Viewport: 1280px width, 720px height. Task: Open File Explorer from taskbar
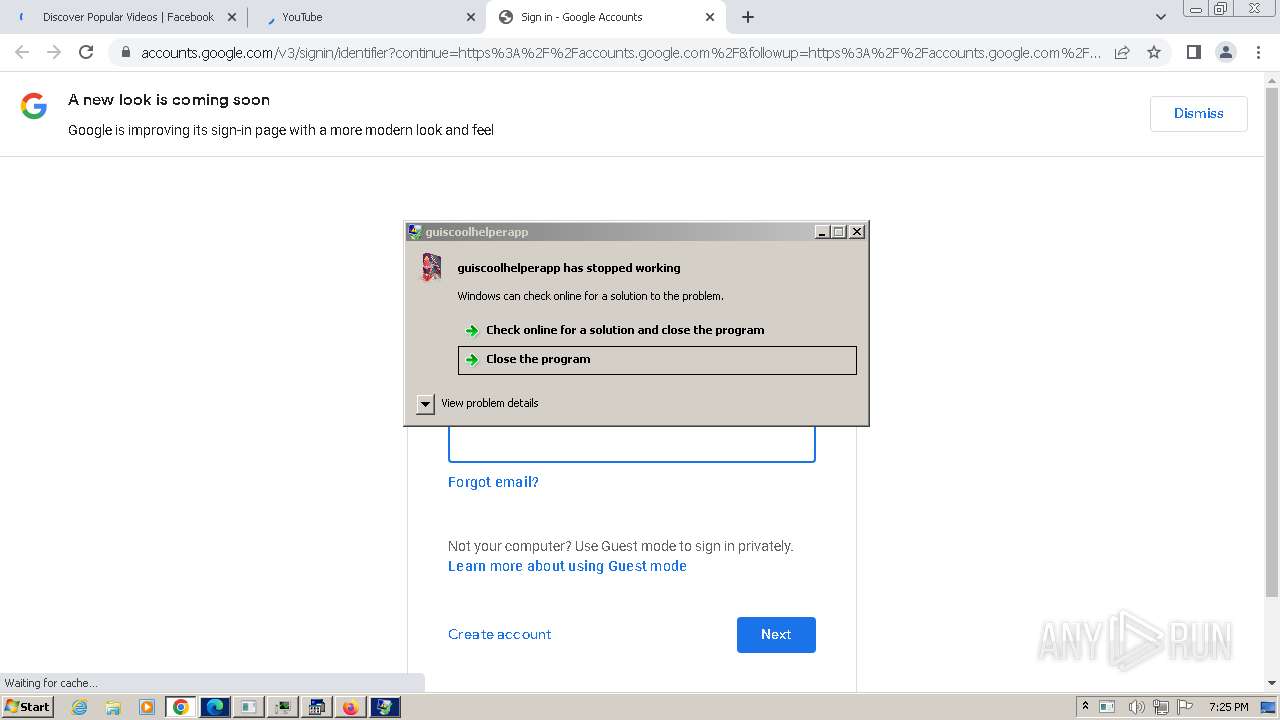coord(113,707)
